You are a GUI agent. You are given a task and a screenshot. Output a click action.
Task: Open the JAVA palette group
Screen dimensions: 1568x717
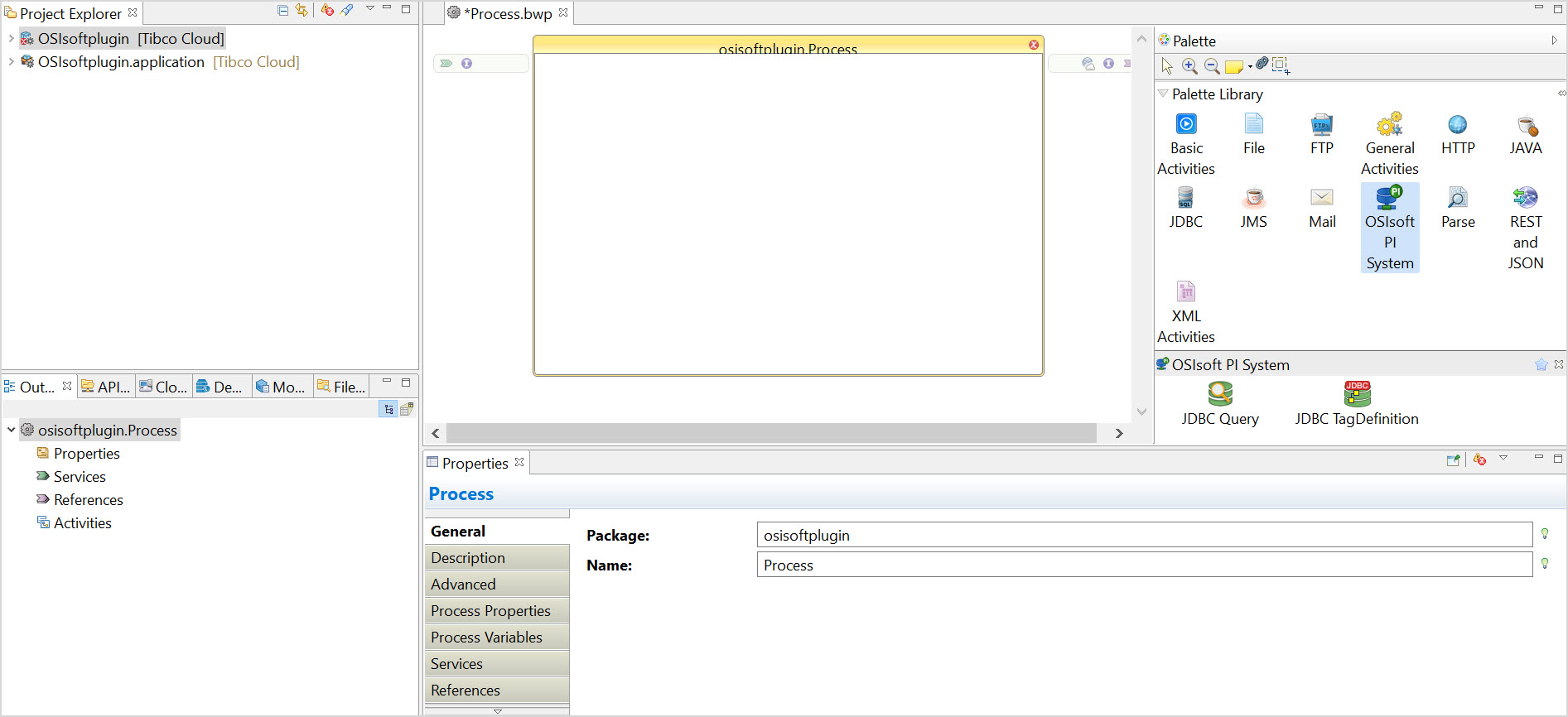(x=1526, y=135)
